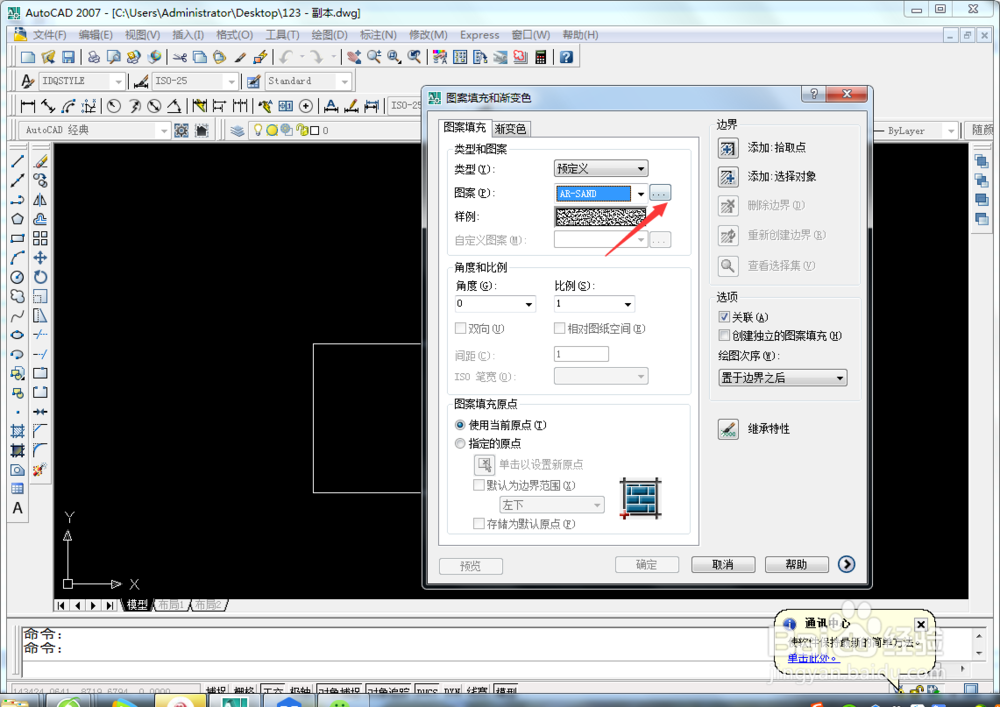
Task: Select the Rectangle draw tool
Action: click(x=17, y=238)
